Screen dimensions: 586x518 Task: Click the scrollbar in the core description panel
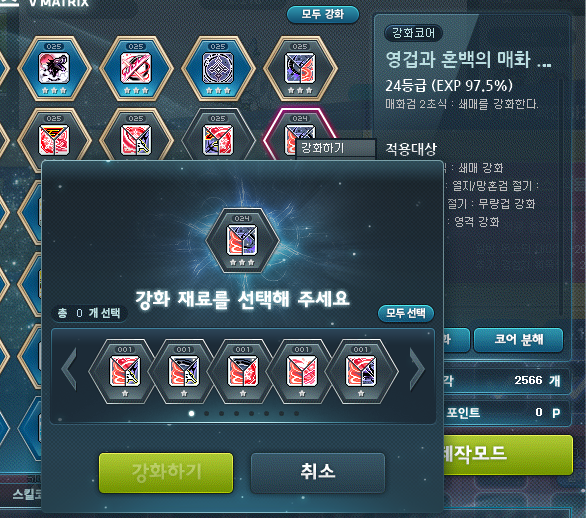tap(561, 198)
